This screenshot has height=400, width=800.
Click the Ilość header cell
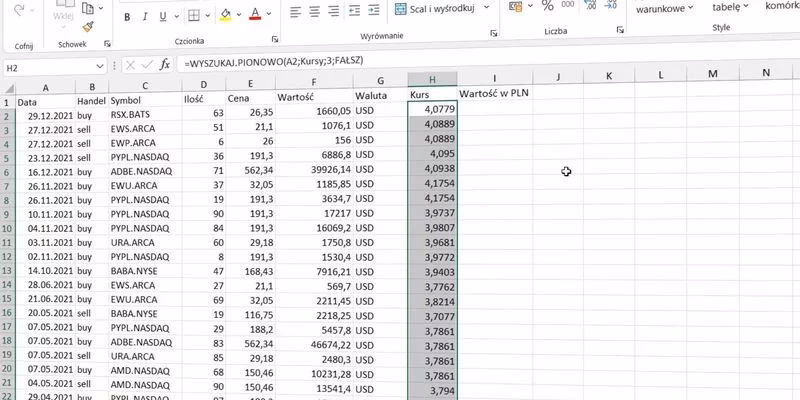204,99
